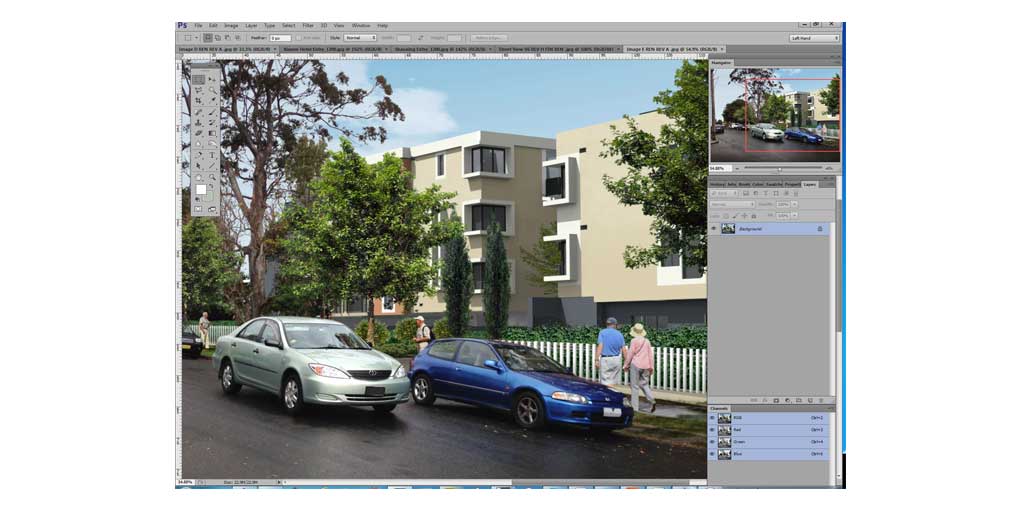The image size is (1020, 510).
Task: Open the Window menu
Action: (x=361, y=25)
